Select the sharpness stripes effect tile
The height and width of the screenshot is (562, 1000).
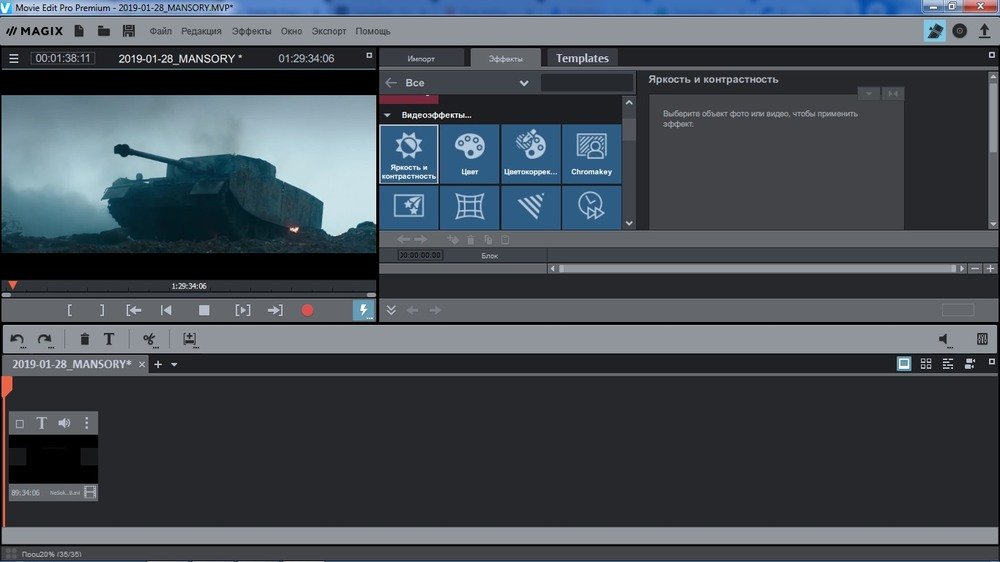click(531, 207)
